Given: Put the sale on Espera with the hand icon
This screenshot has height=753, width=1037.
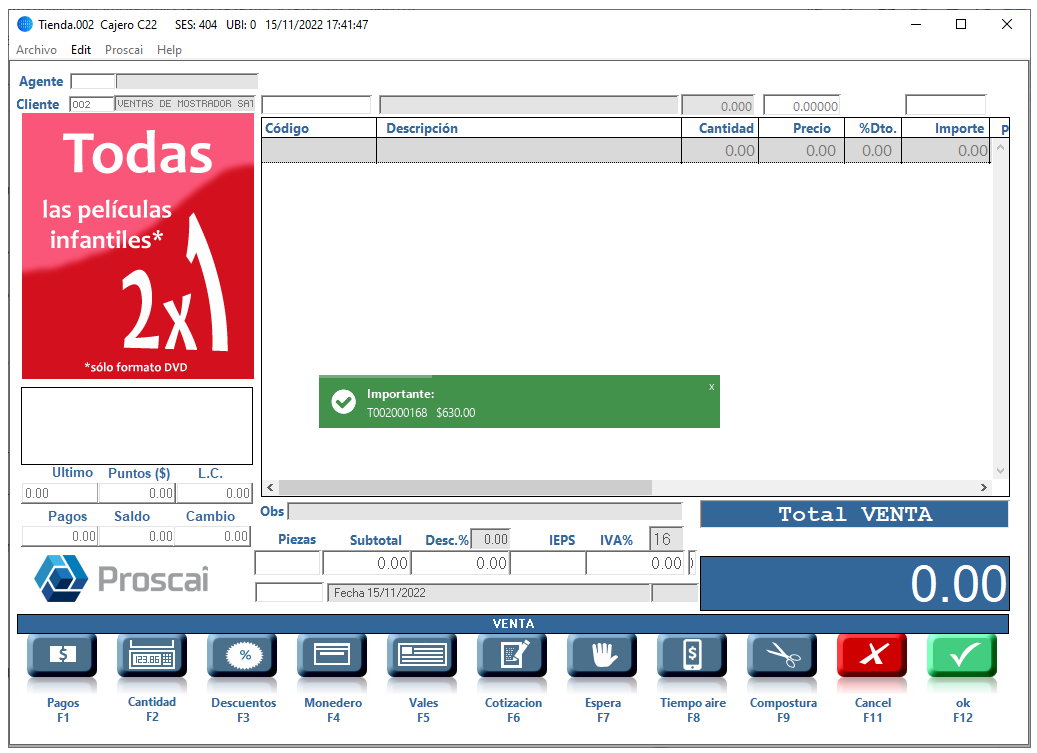Looking at the screenshot, I should click(602, 656).
